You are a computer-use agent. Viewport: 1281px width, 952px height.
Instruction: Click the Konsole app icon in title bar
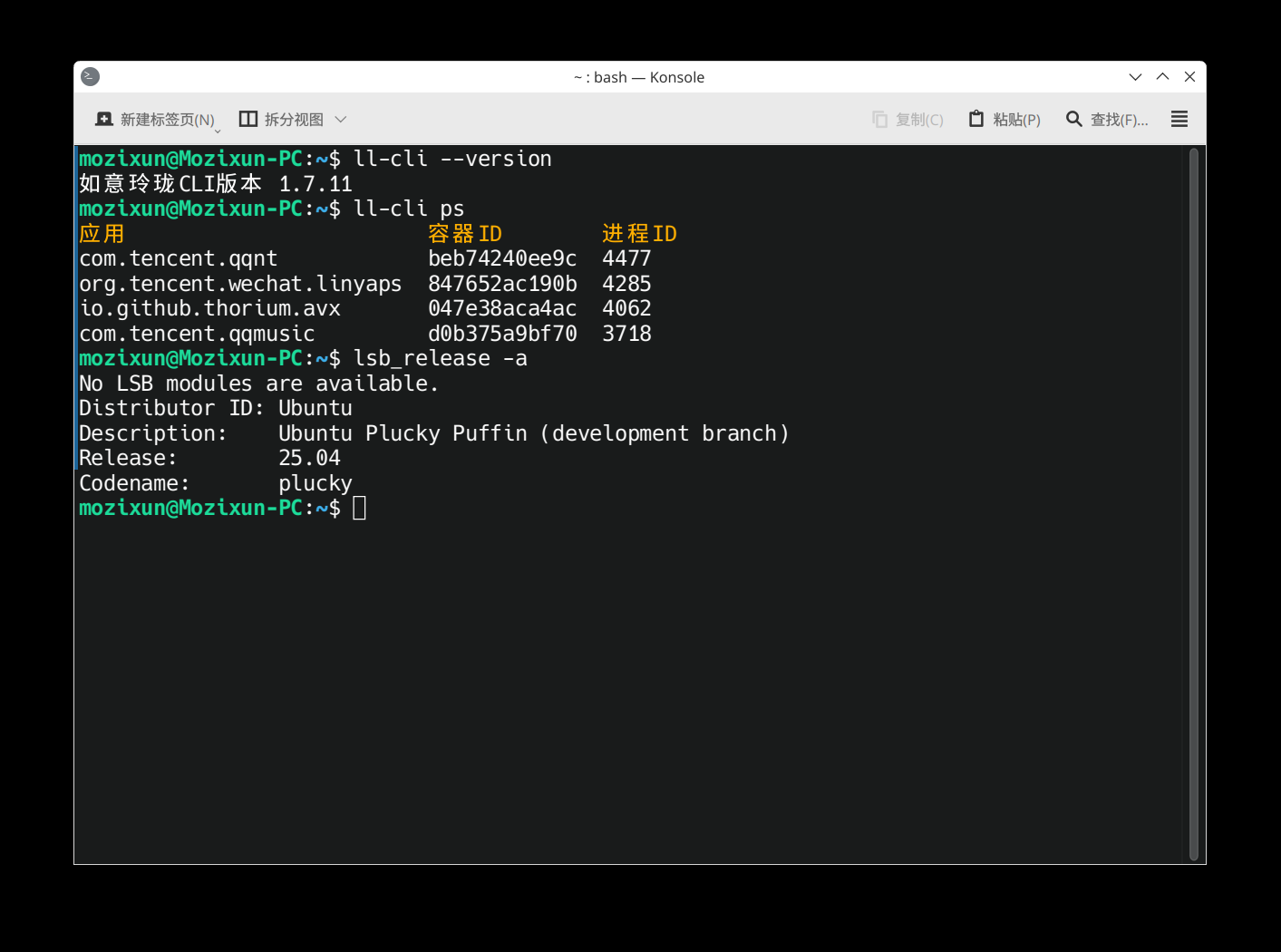click(x=90, y=77)
